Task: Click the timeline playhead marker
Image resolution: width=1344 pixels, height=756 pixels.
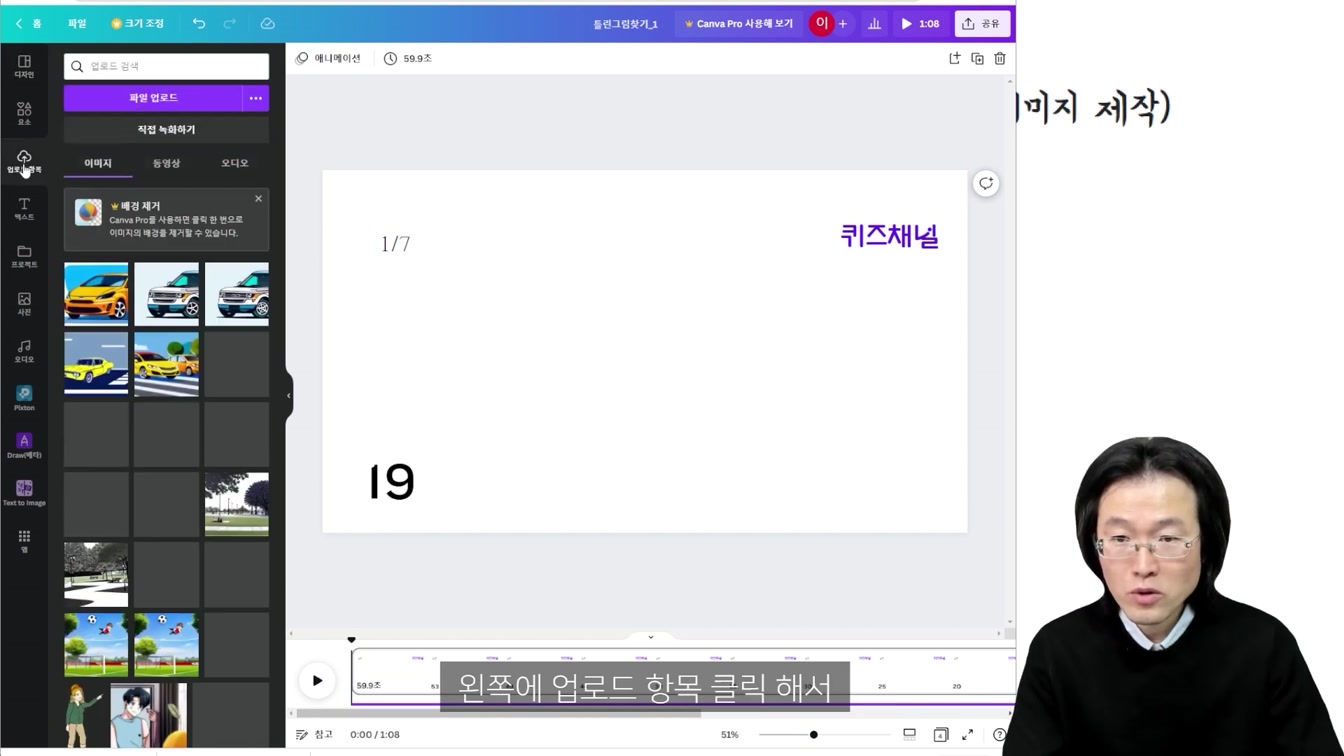Action: (x=351, y=640)
